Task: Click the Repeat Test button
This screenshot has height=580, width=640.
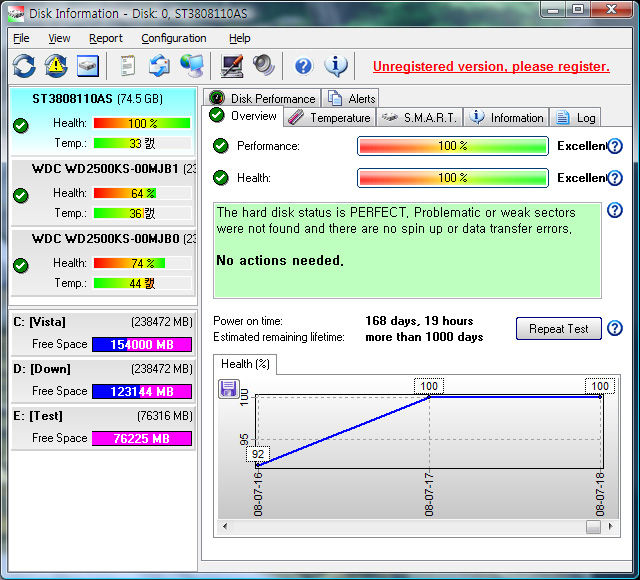Action: pos(559,329)
